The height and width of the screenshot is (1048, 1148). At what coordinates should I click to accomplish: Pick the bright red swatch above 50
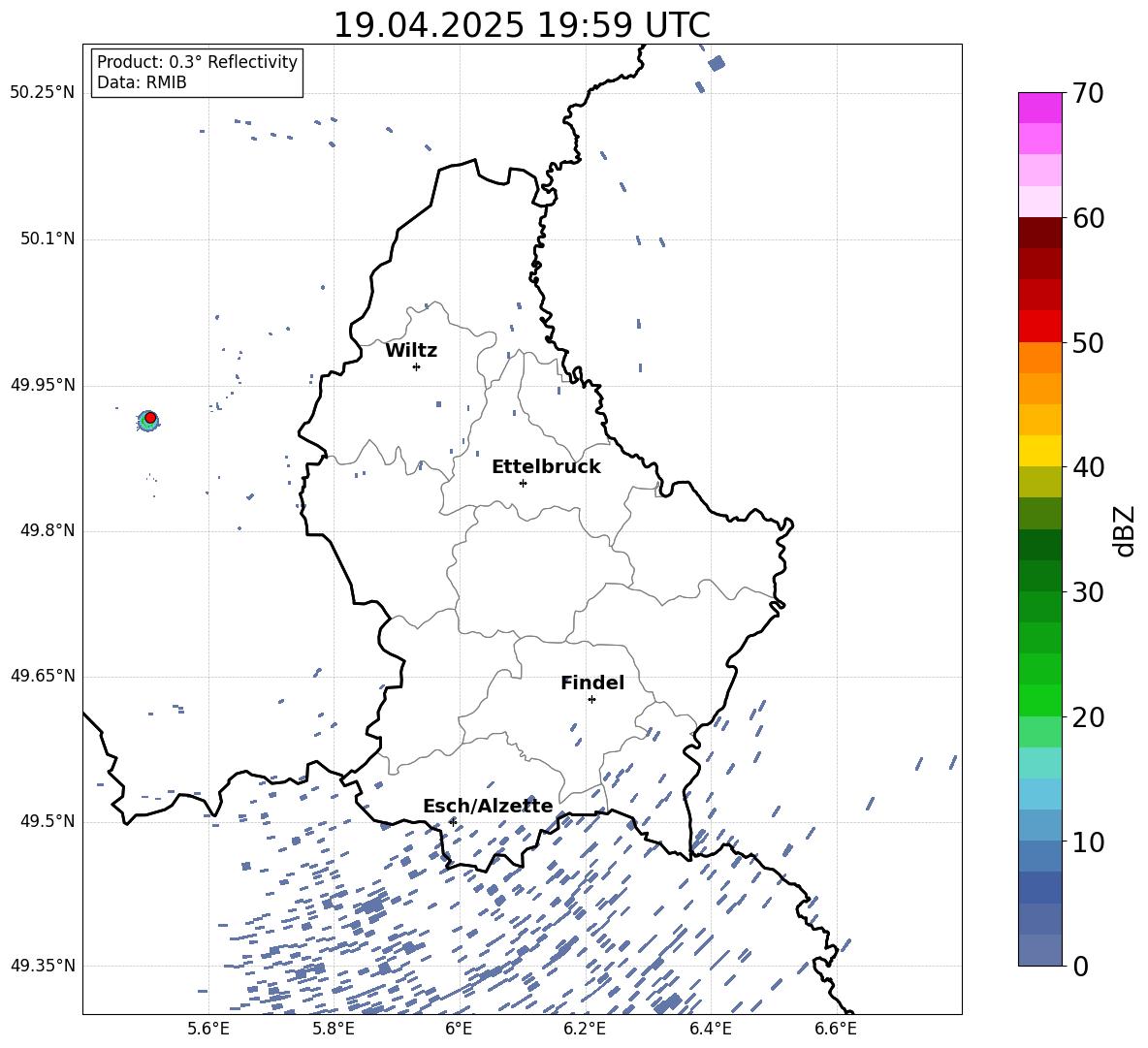(1039, 326)
